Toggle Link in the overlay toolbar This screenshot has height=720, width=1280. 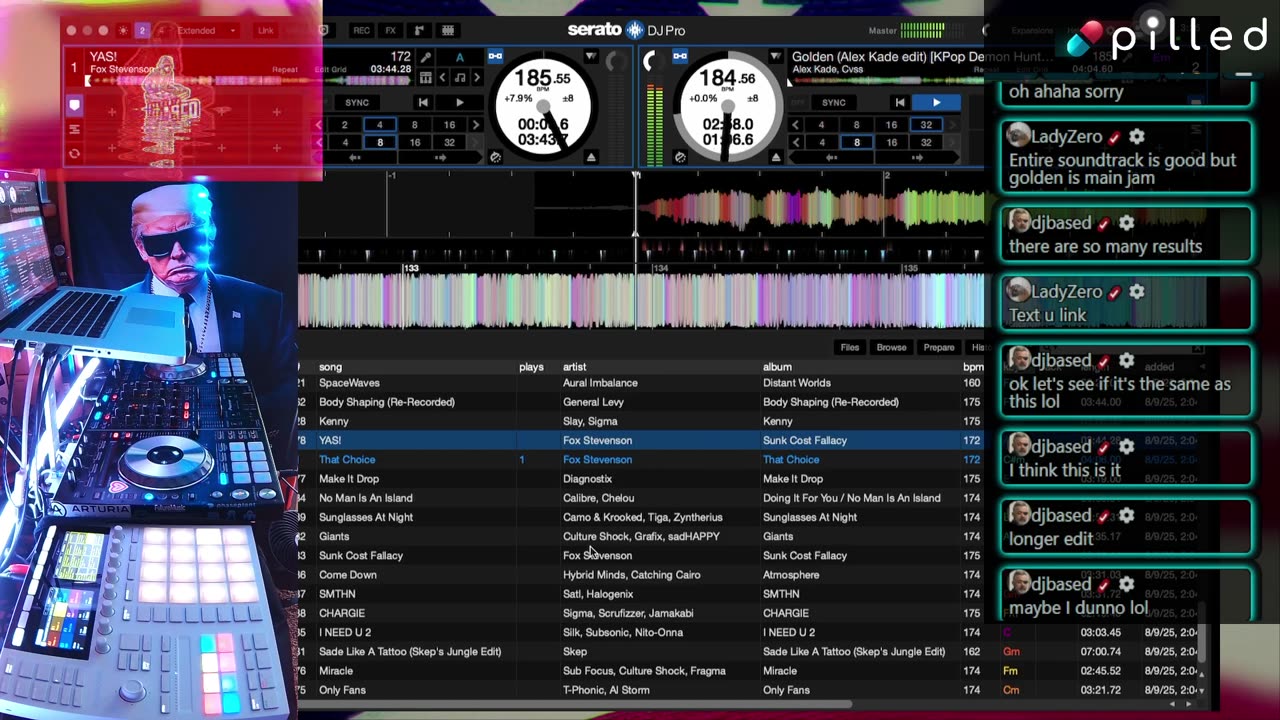coord(265,31)
